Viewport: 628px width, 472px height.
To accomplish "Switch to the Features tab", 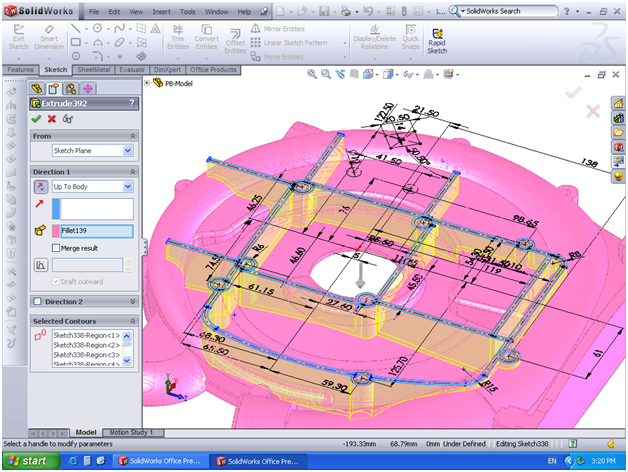I will [x=20, y=70].
